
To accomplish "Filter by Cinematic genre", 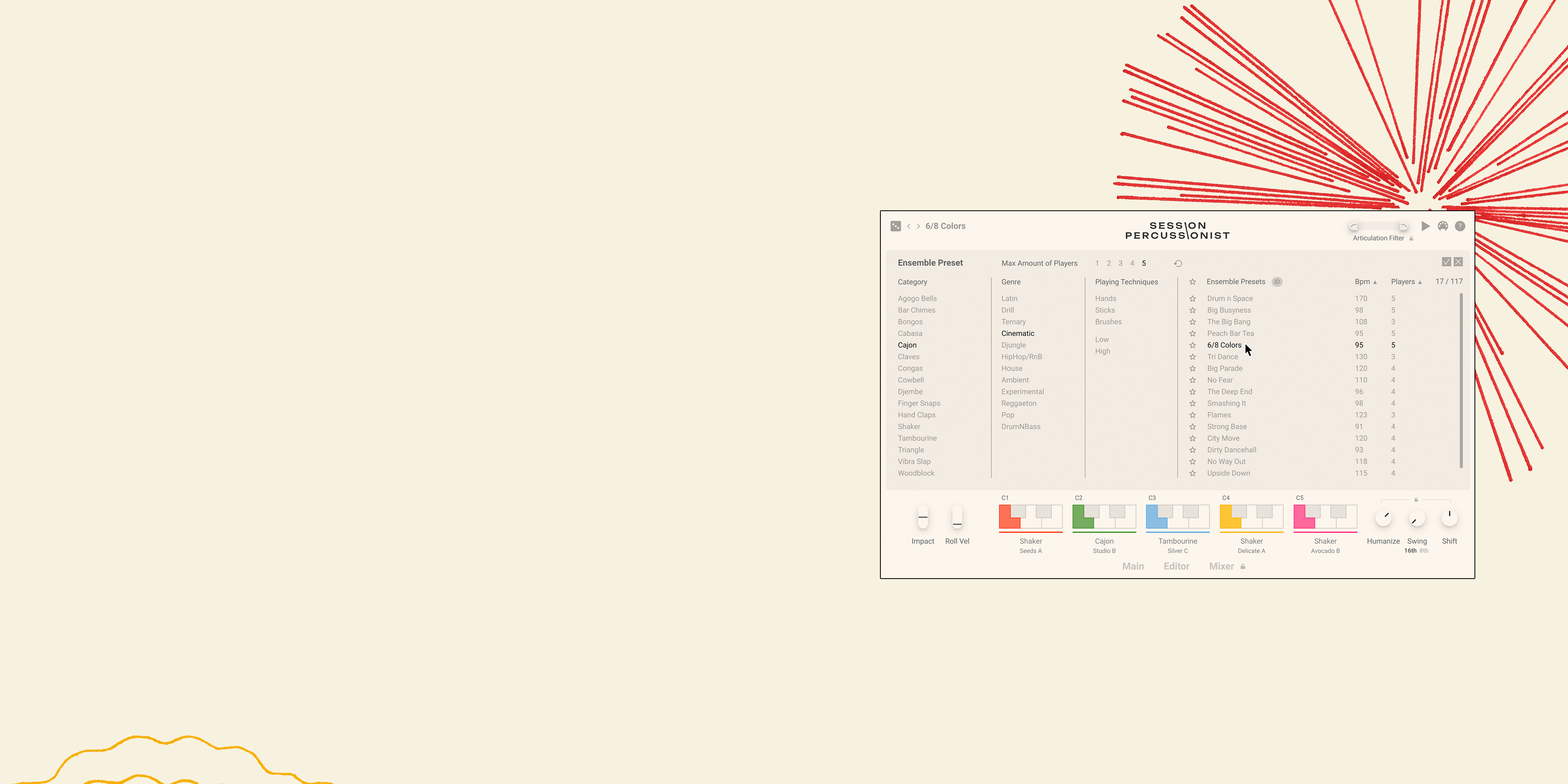I will [x=1018, y=334].
